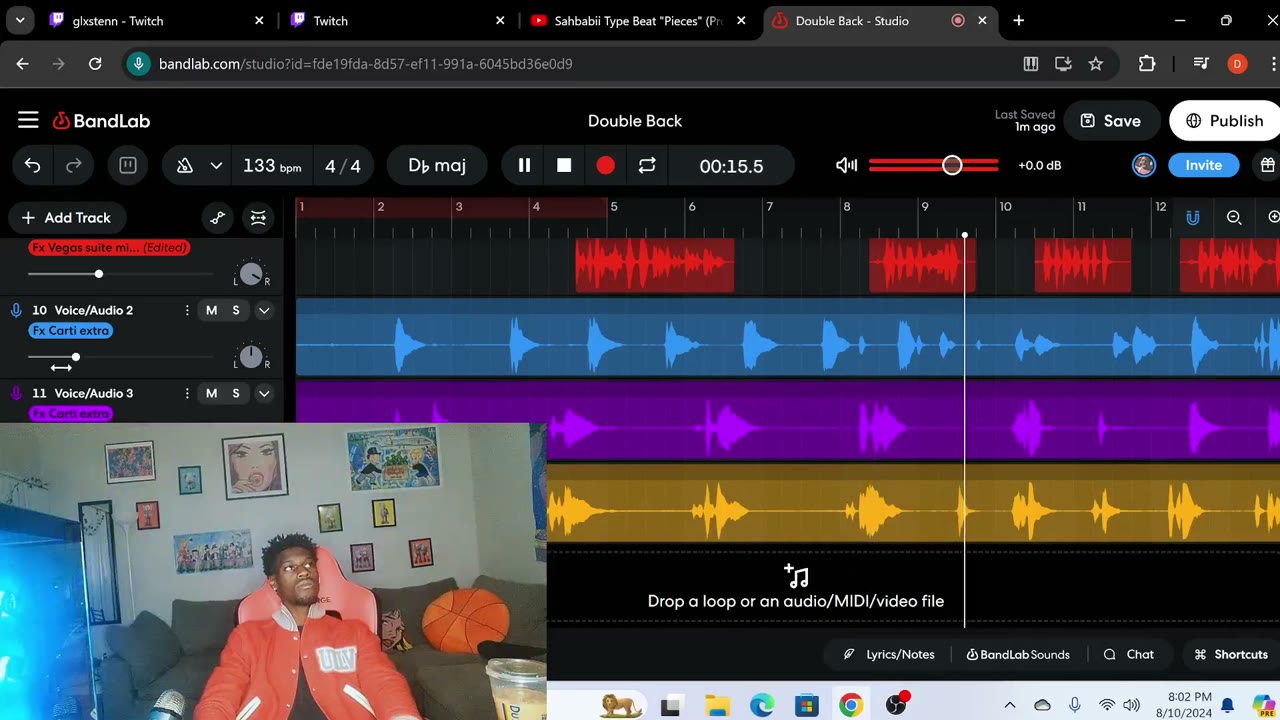Image resolution: width=1280 pixels, height=720 pixels.
Task: Open the Lyrics/Notes panel
Action: point(889,655)
